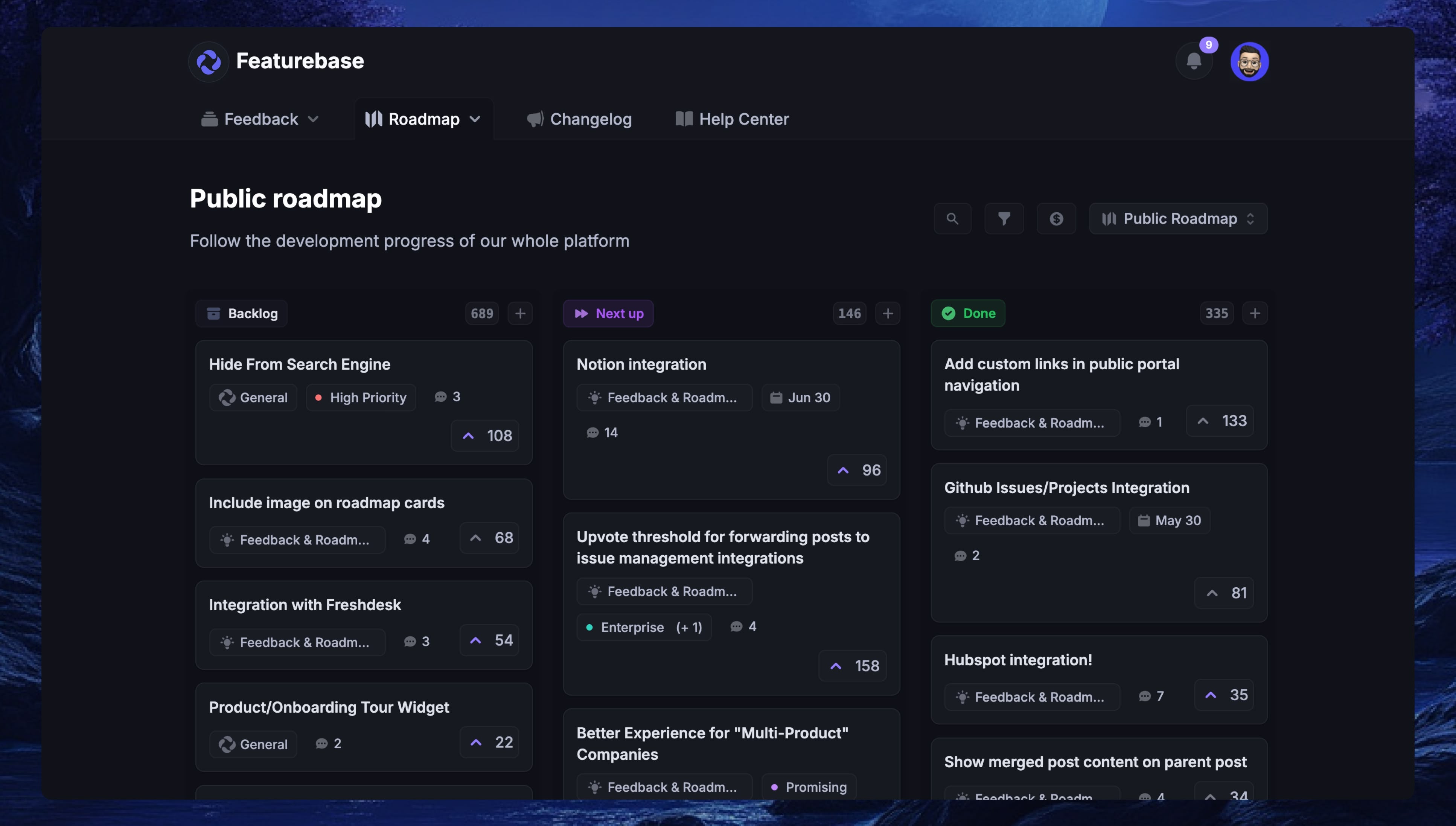This screenshot has height=826, width=1456.
Task: Upvote the Upvote threshold post with 158
Action: coord(853,666)
